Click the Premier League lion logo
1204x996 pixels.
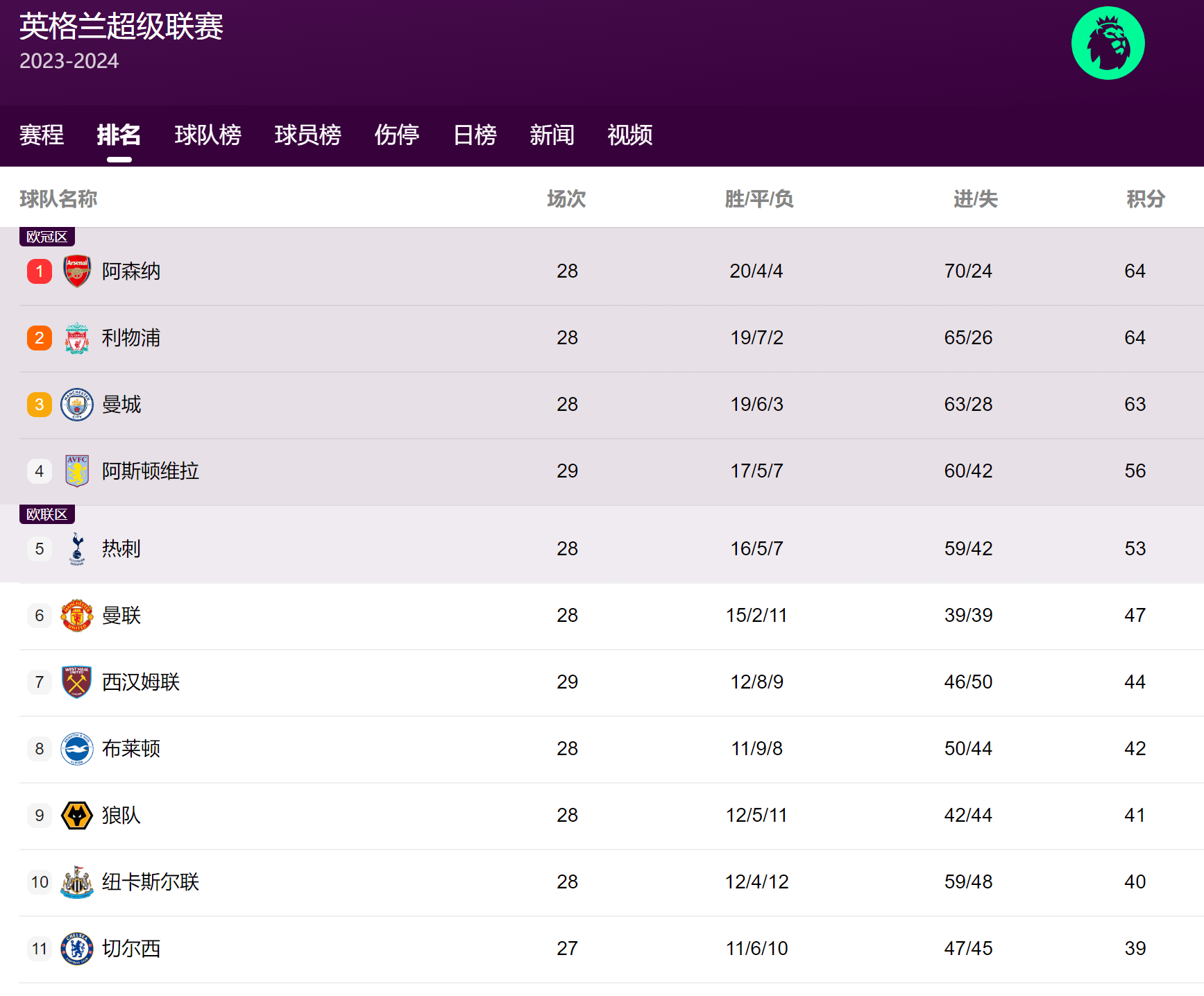(1108, 44)
